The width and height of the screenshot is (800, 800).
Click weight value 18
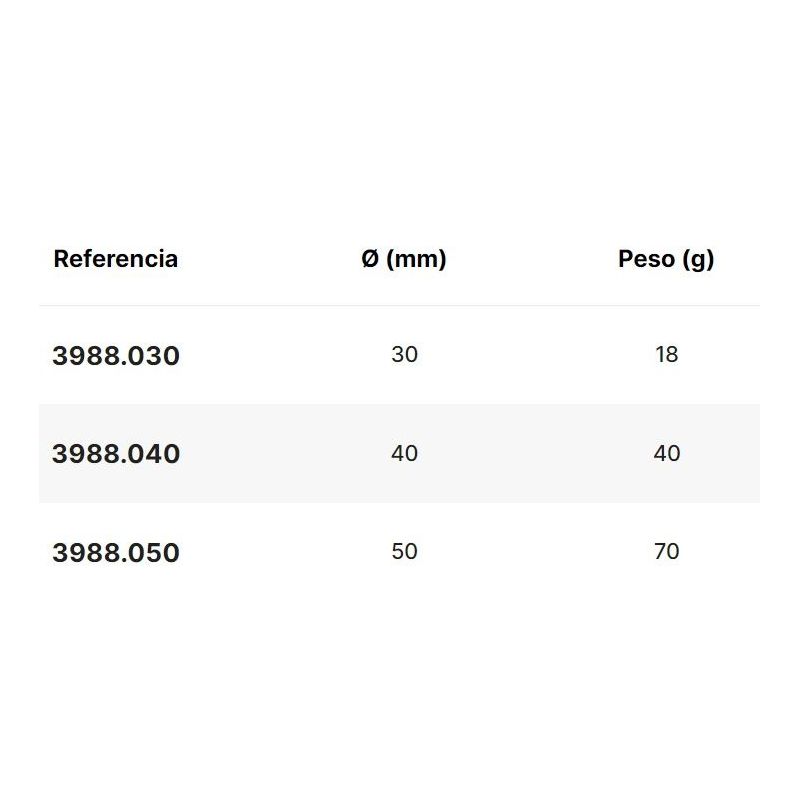(666, 354)
